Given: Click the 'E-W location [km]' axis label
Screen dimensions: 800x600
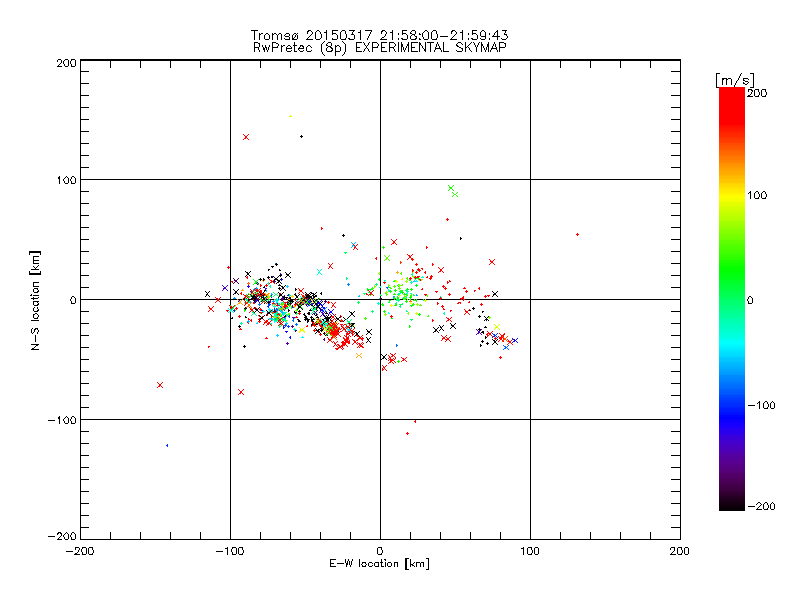Looking at the screenshot, I should (379, 564).
